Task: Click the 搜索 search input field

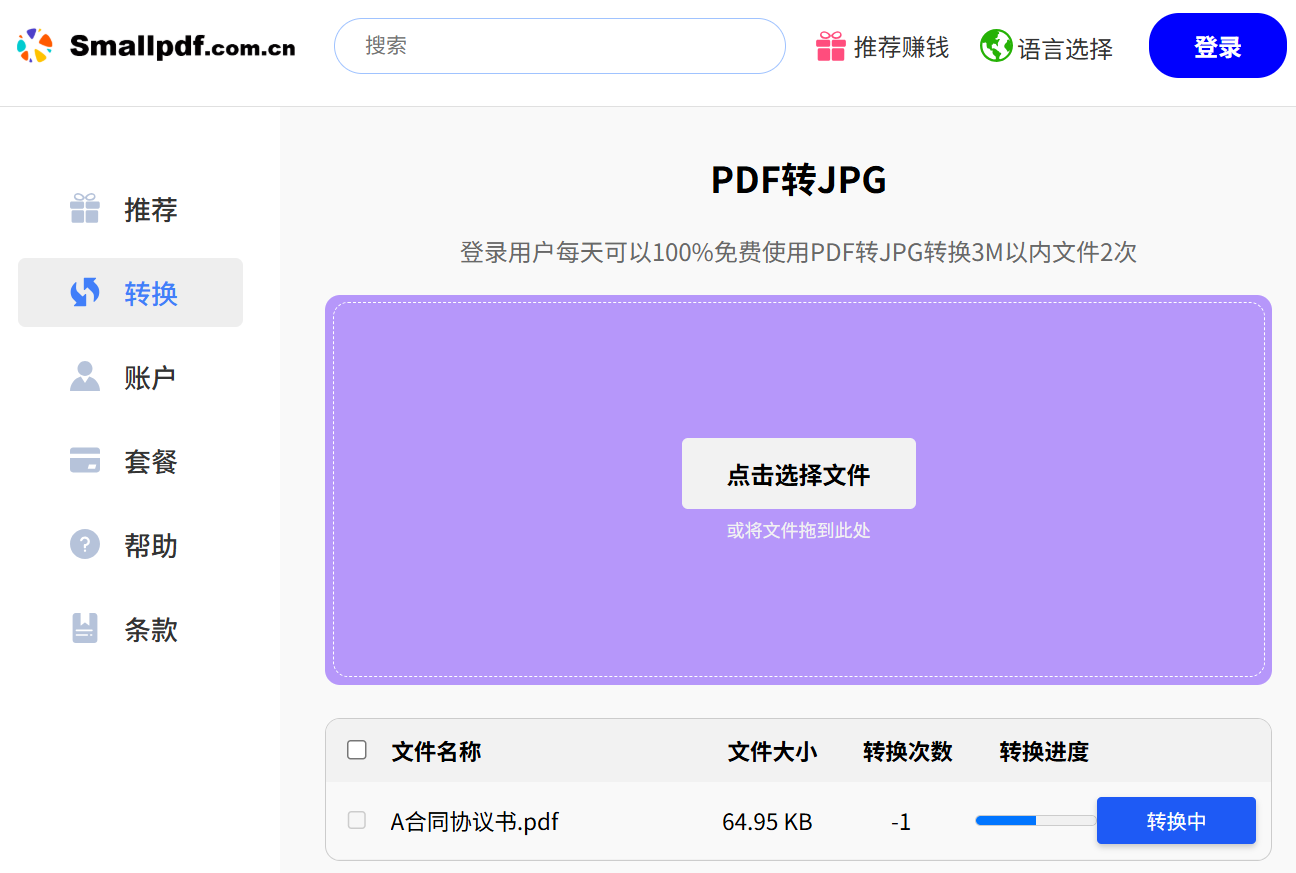Action: pos(559,46)
